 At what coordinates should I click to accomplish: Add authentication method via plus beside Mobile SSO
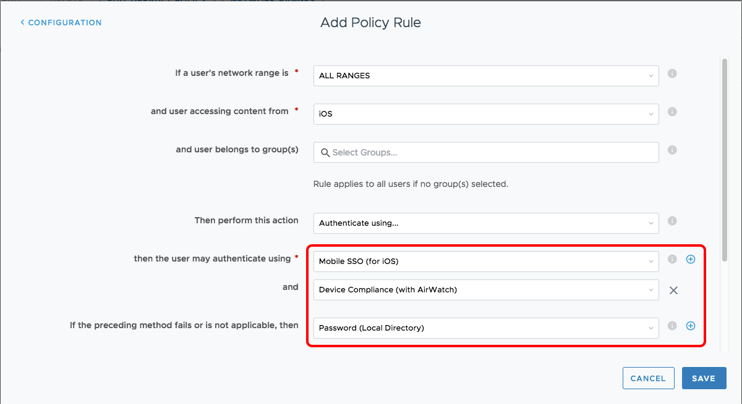coord(690,260)
